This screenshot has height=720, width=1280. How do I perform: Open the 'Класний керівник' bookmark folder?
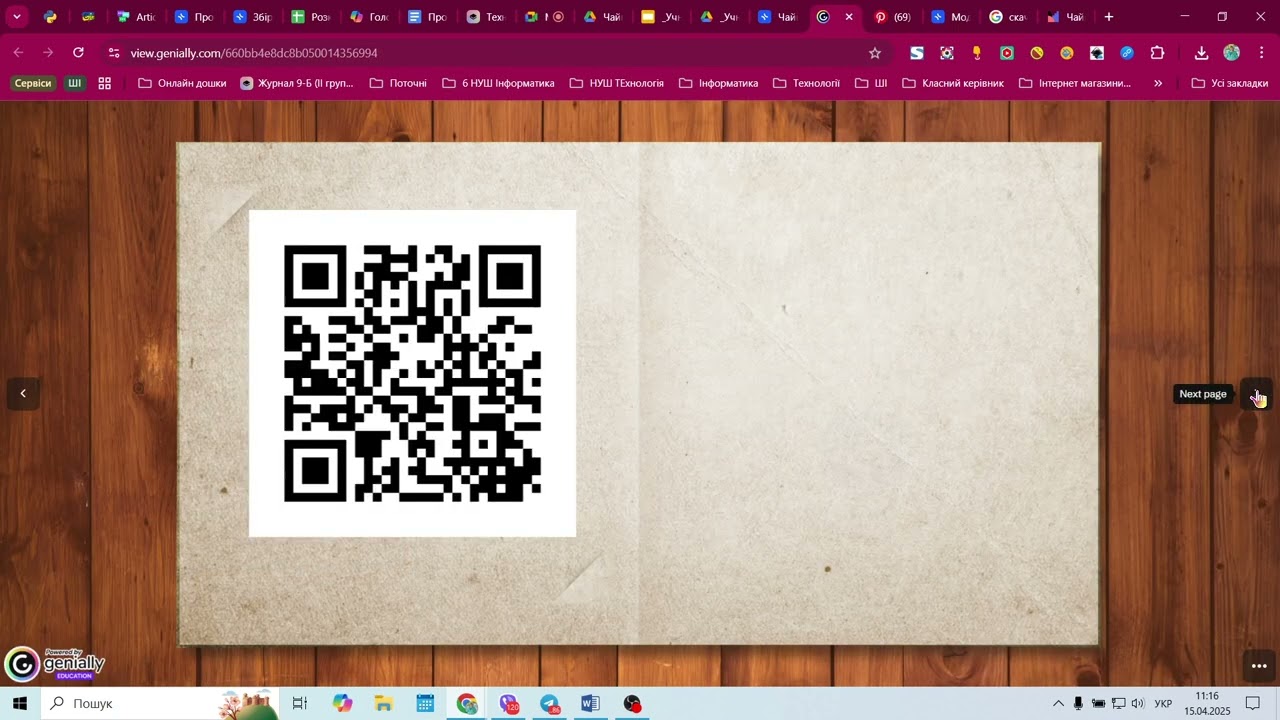coord(953,83)
